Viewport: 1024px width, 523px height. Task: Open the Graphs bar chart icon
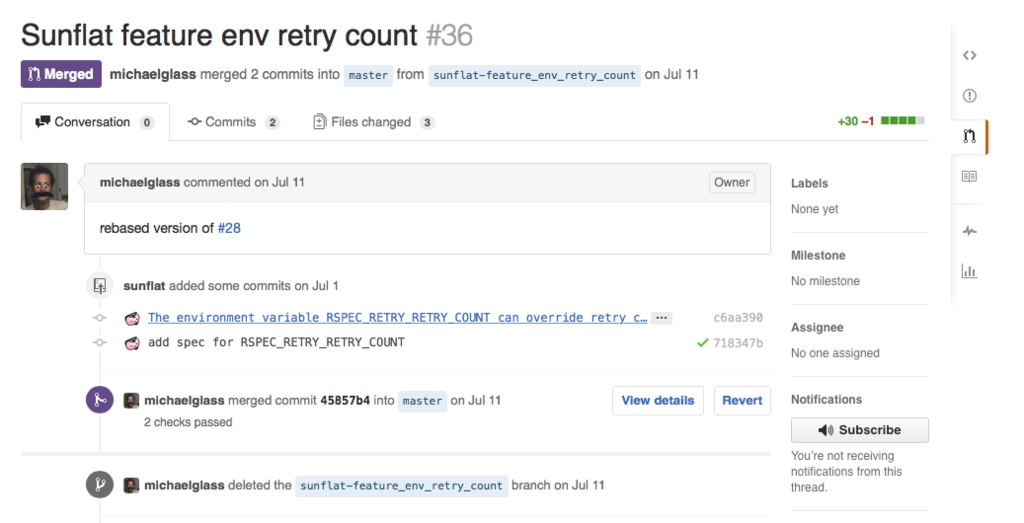(969, 271)
